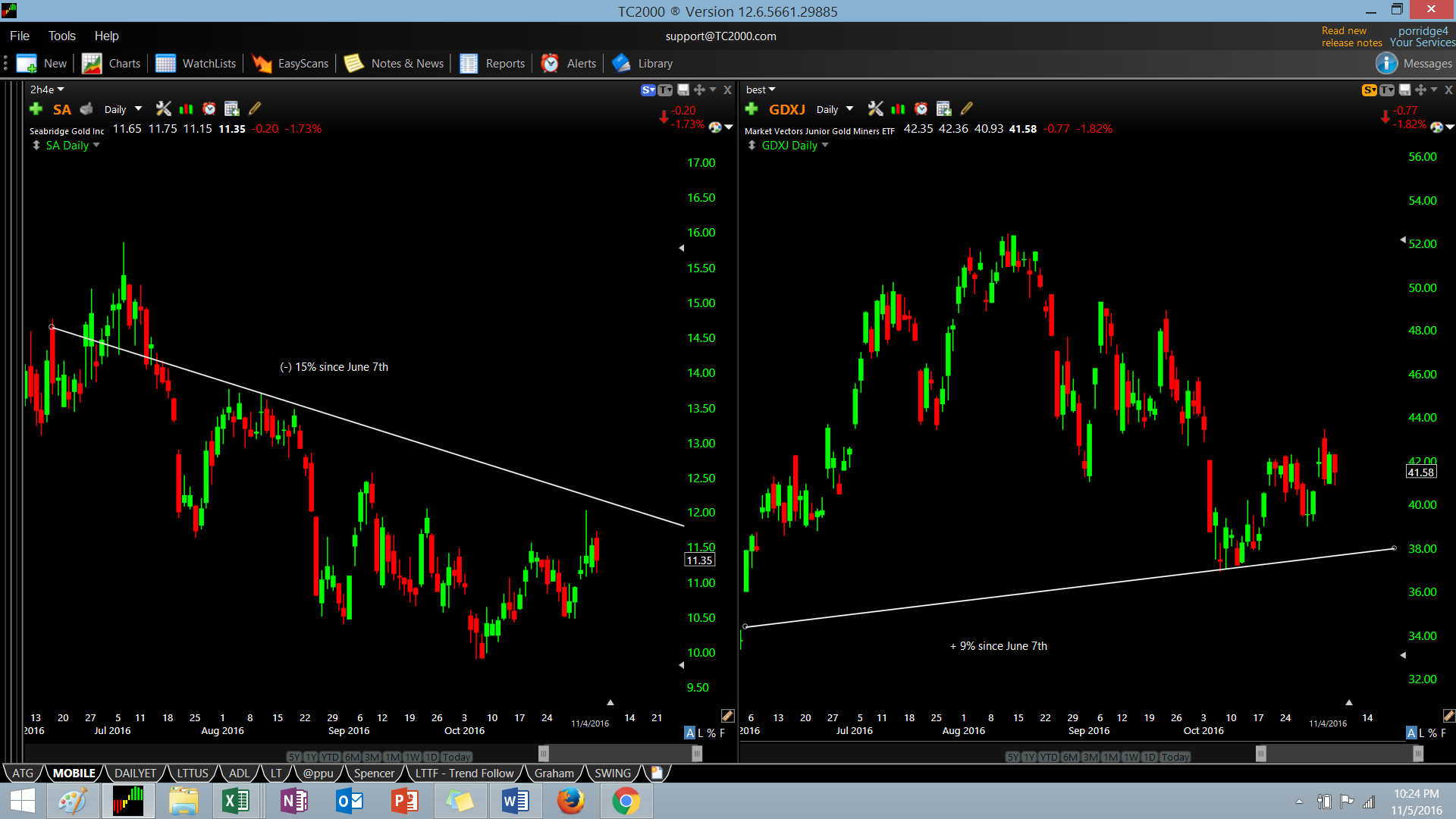Switch to the LTTF - Trend Follow tab
The height and width of the screenshot is (819, 1456).
click(x=464, y=773)
